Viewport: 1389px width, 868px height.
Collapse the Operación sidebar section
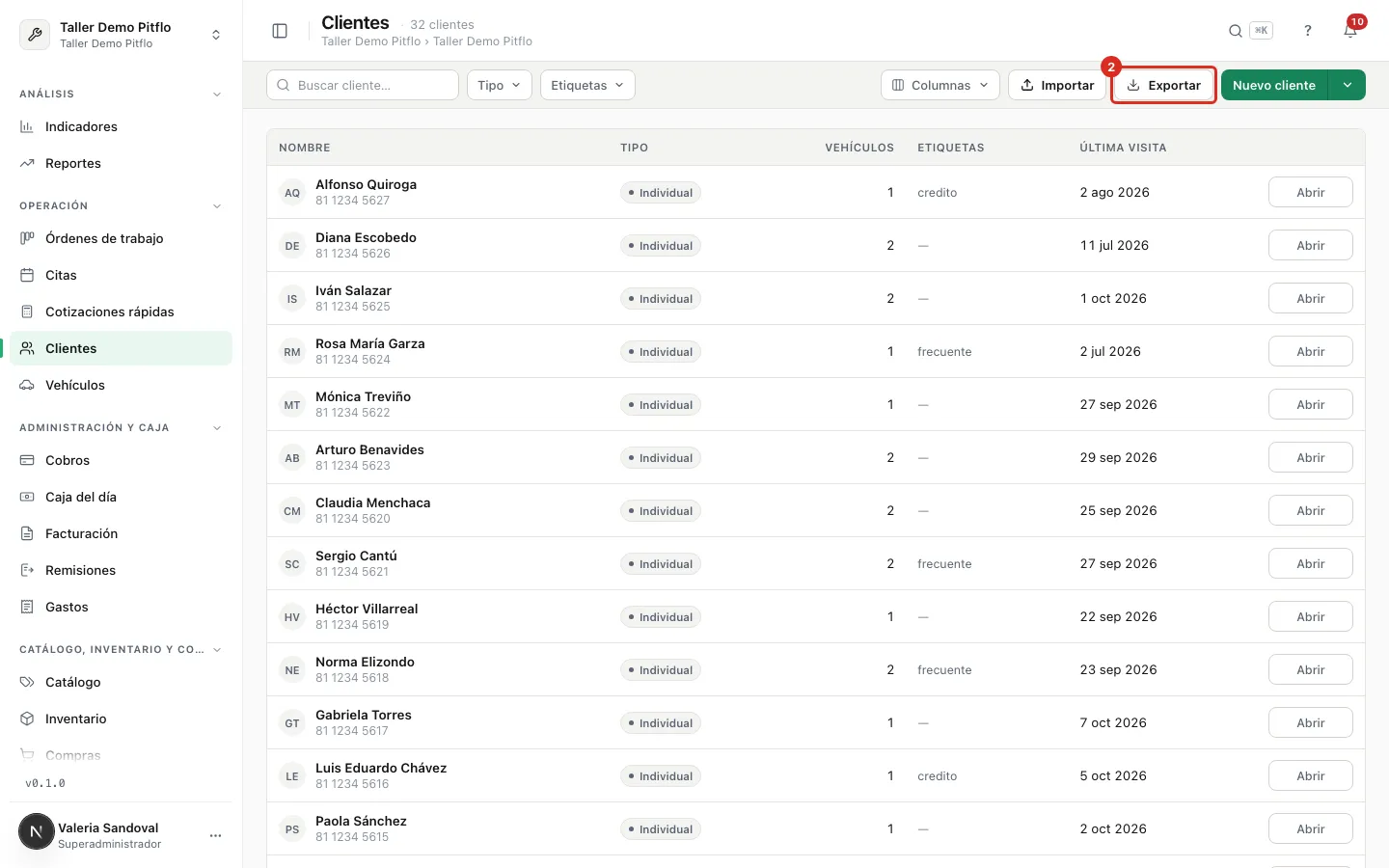coord(217,206)
